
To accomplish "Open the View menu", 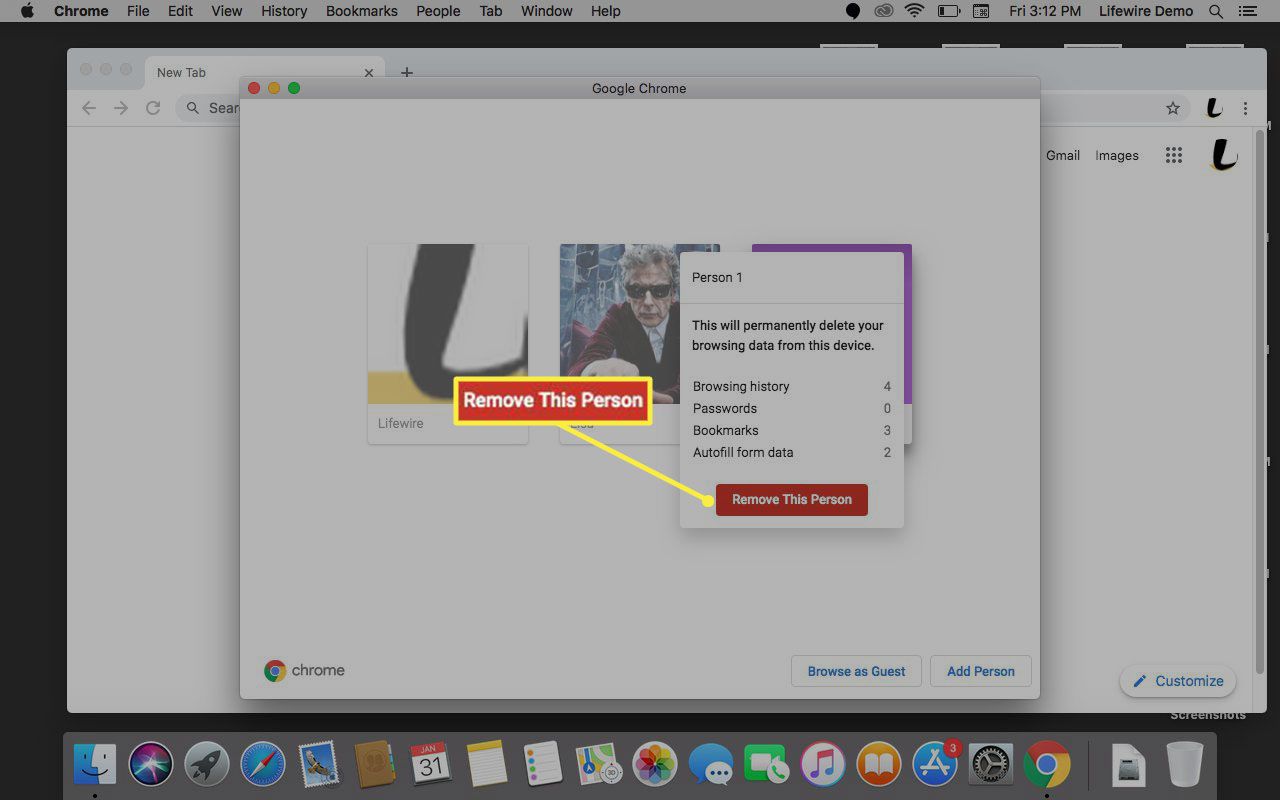I will point(227,11).
